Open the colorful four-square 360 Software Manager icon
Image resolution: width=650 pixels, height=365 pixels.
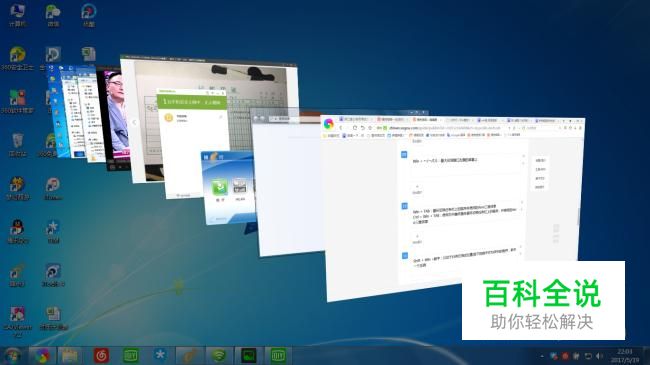[17, 102]
